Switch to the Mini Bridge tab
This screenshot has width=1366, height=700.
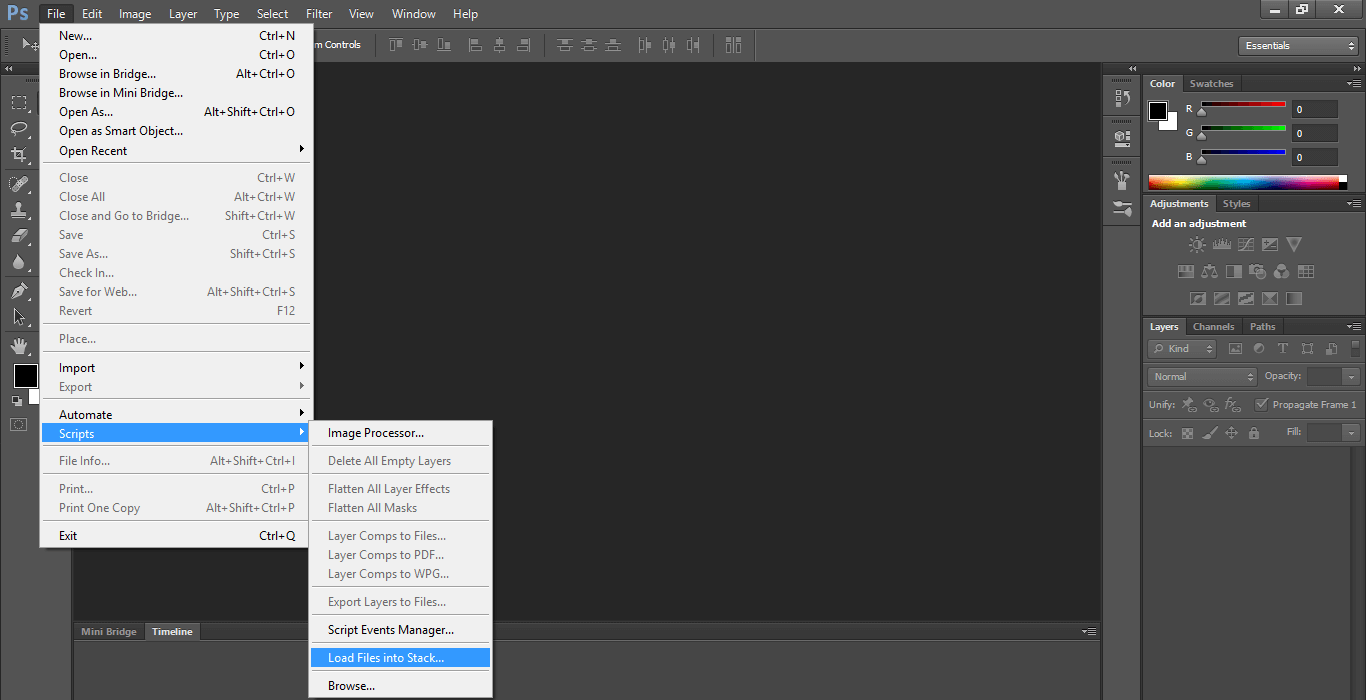coord(108,632)
